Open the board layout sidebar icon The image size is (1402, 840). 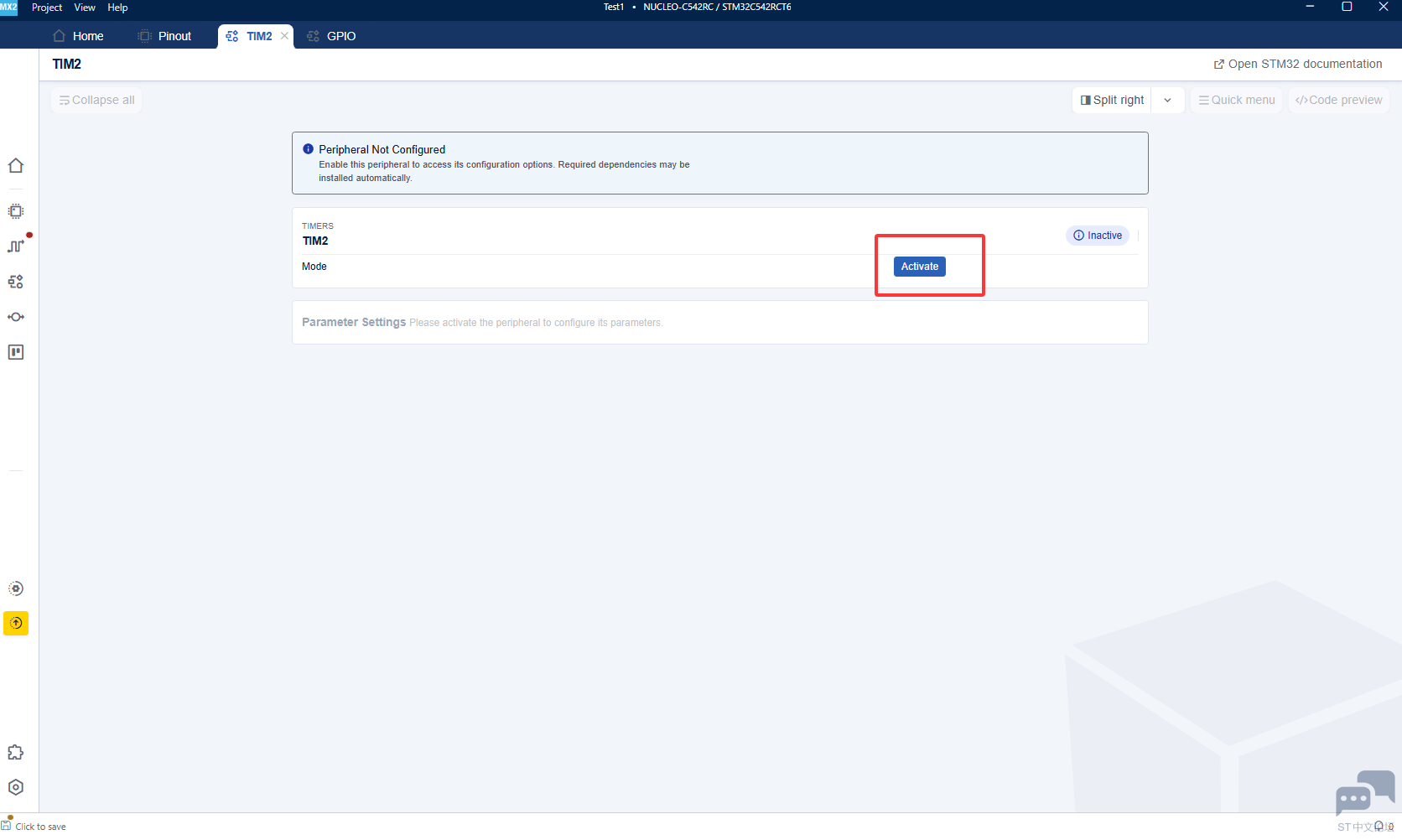[16, 352]
